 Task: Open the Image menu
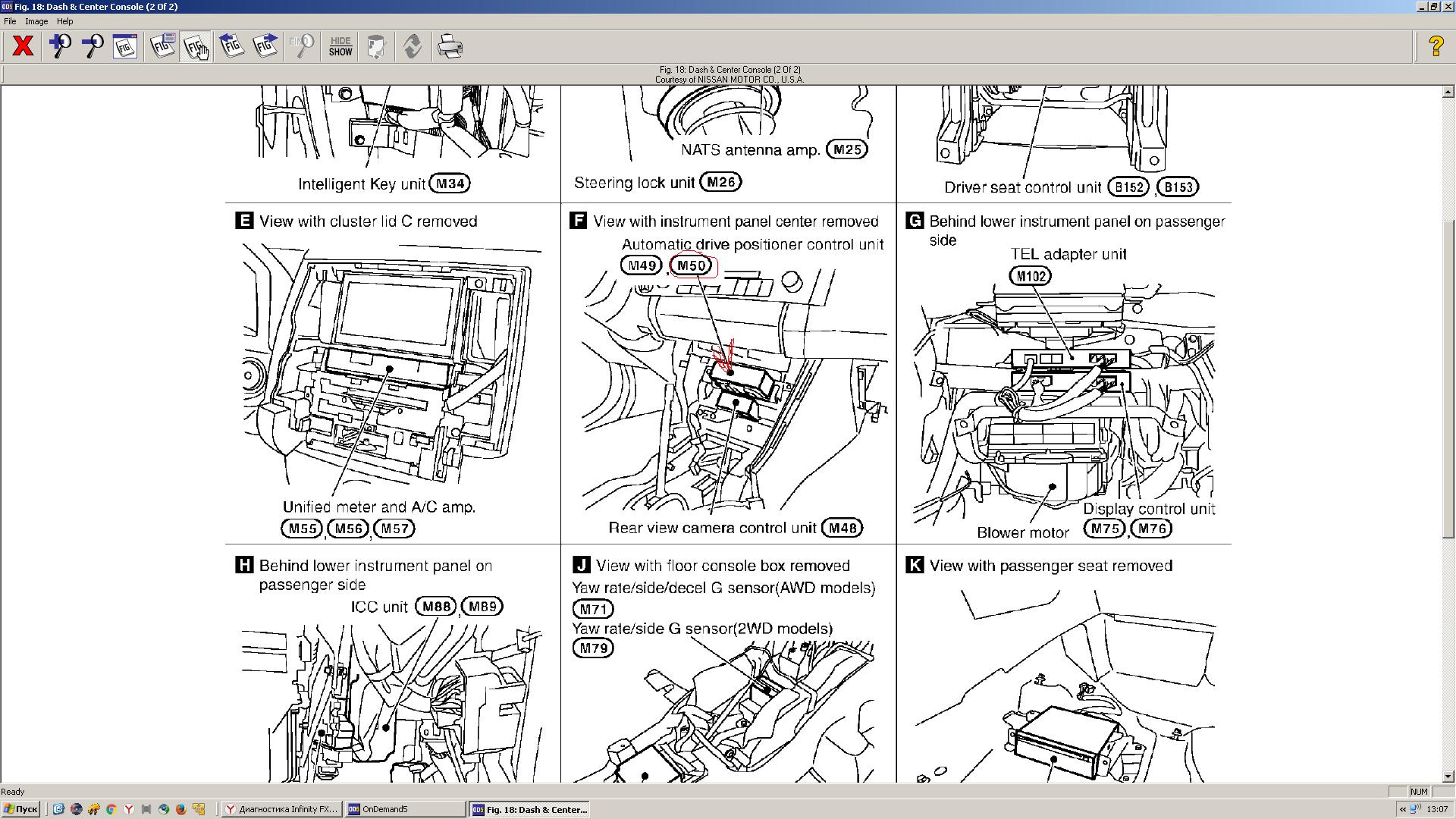(36, 21)
